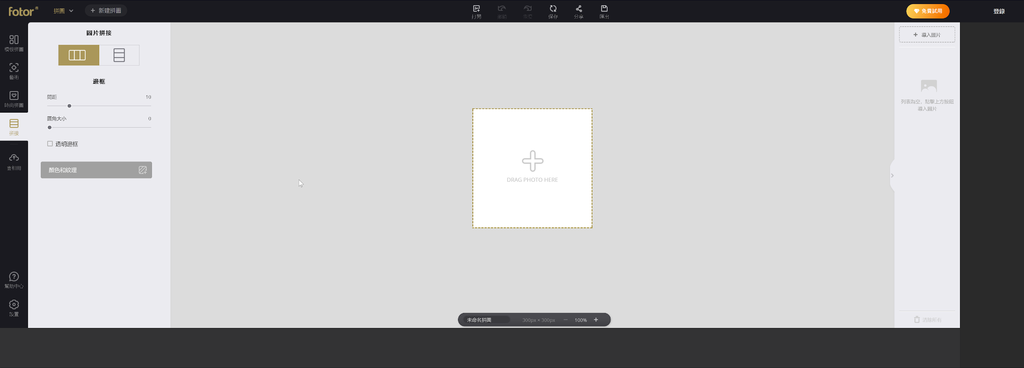Click the share toolbar icon

pyautogui.click(x=579, y=11)
